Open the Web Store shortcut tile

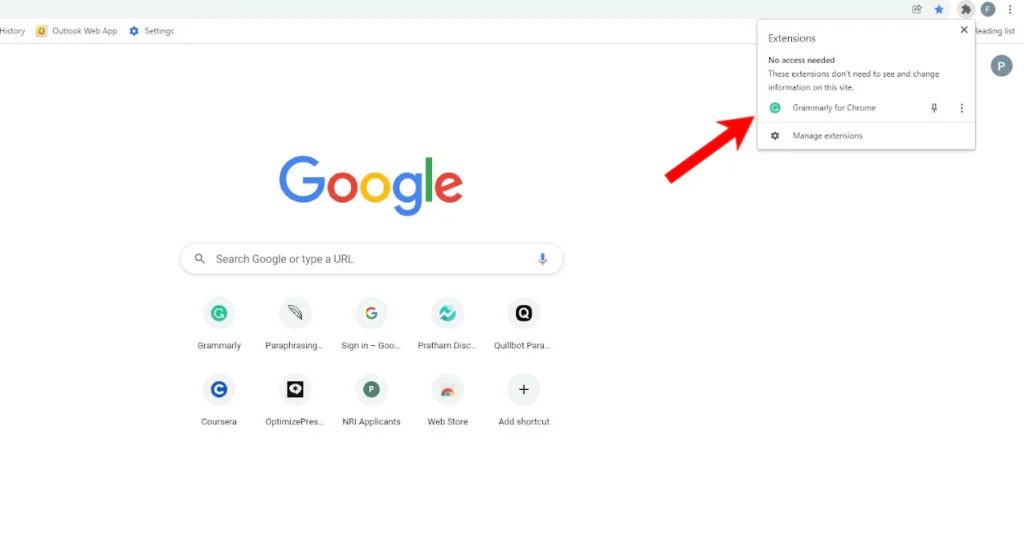tap(447, 401)
